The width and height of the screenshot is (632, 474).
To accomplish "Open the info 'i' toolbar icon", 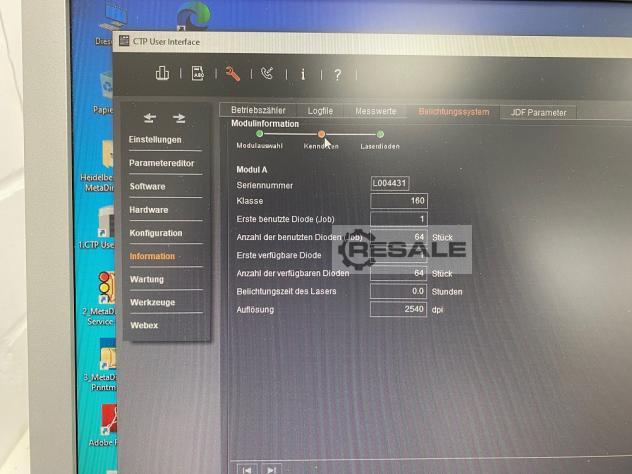I will coord(303,74).
